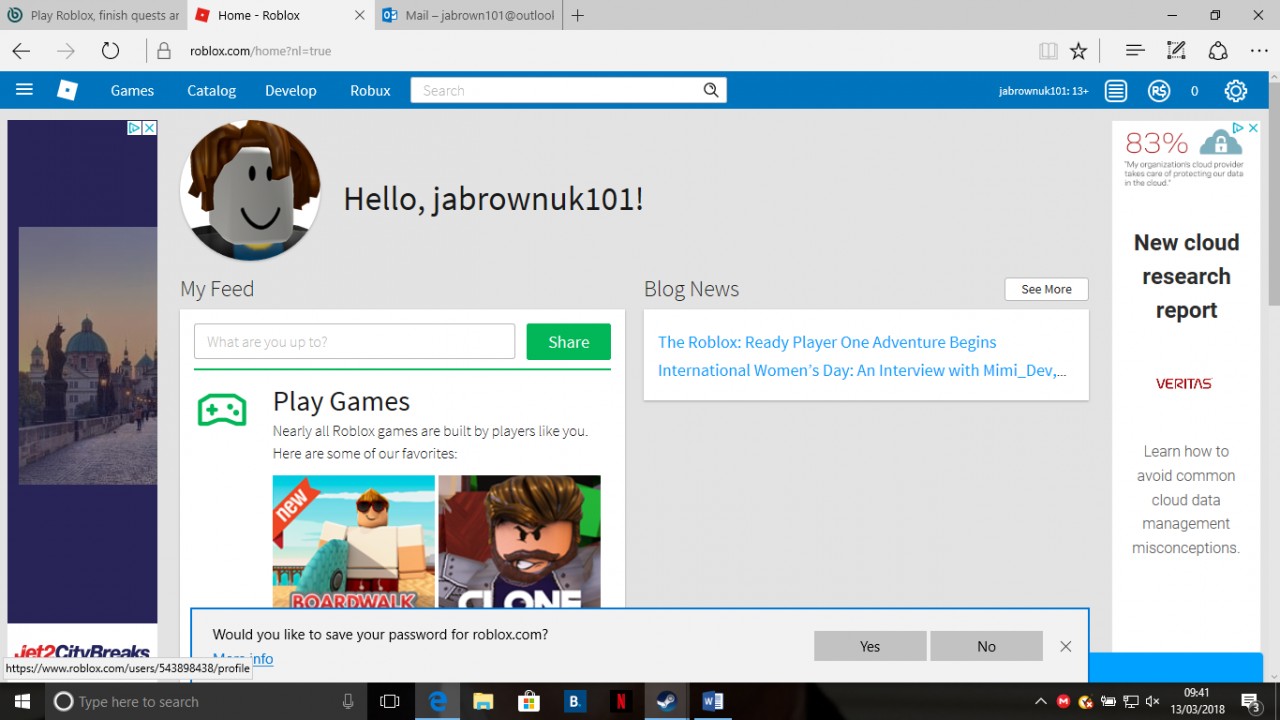Click the green game controller icon
Screen dimensions: 1280x720
222,410
